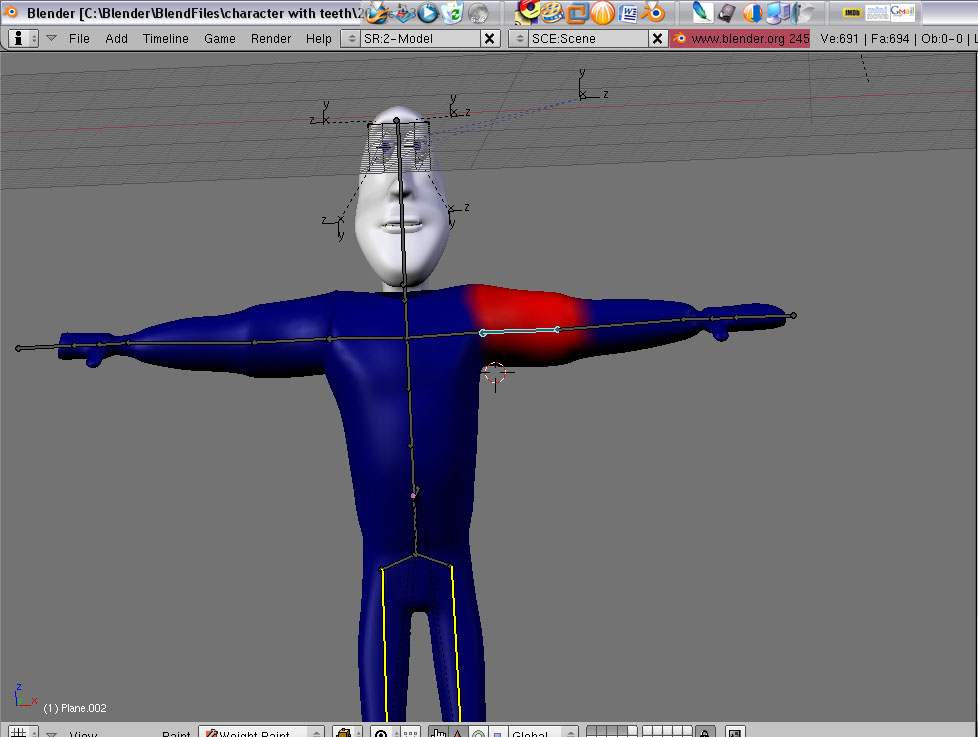
Task: Click the Blender logo in the title bar
Action: (x=11, y=12)
